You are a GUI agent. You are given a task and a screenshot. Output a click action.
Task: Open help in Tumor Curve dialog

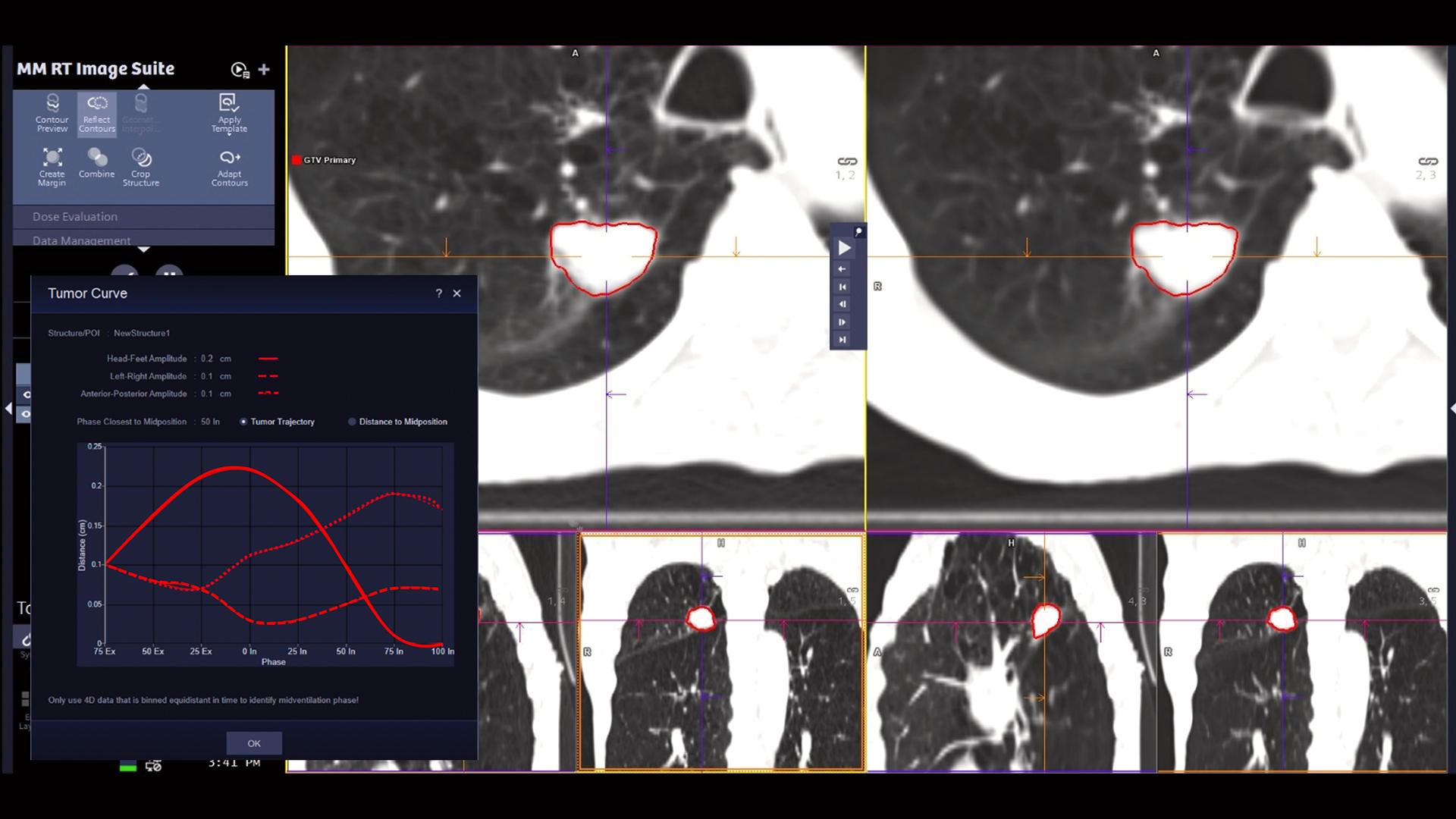438,293
